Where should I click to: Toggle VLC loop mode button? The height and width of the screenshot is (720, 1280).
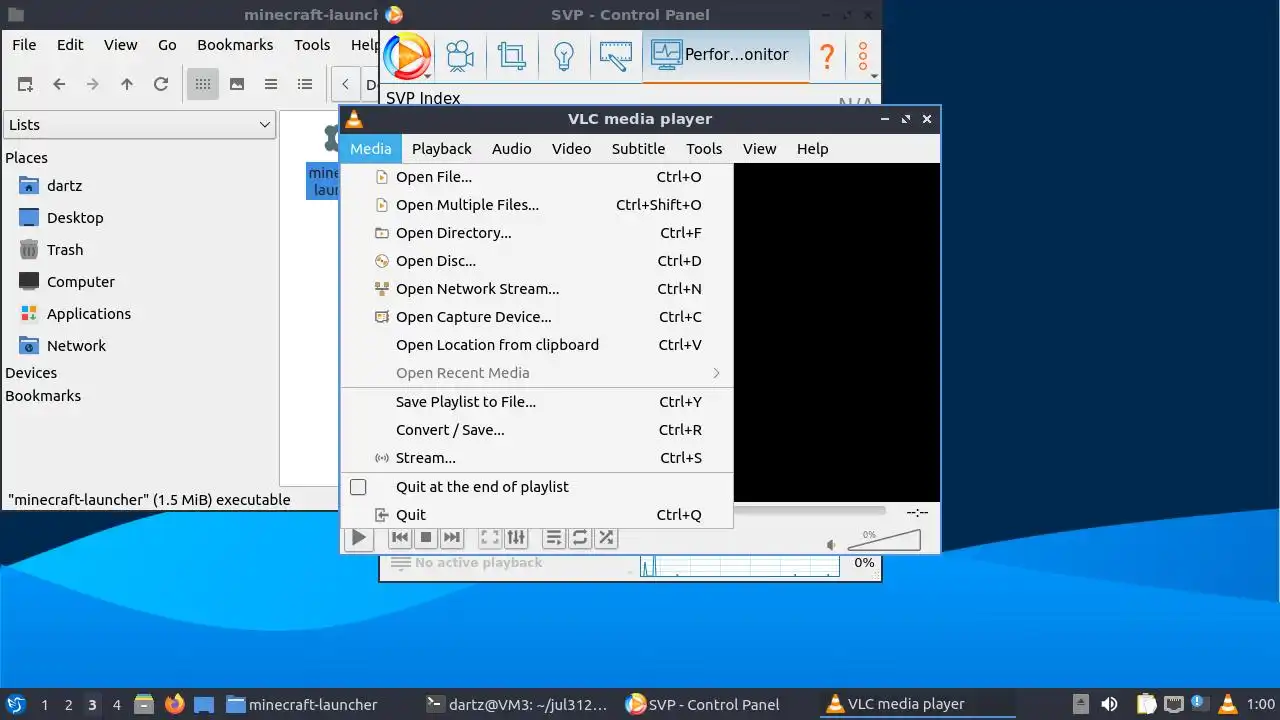click(x=580, y=538)
